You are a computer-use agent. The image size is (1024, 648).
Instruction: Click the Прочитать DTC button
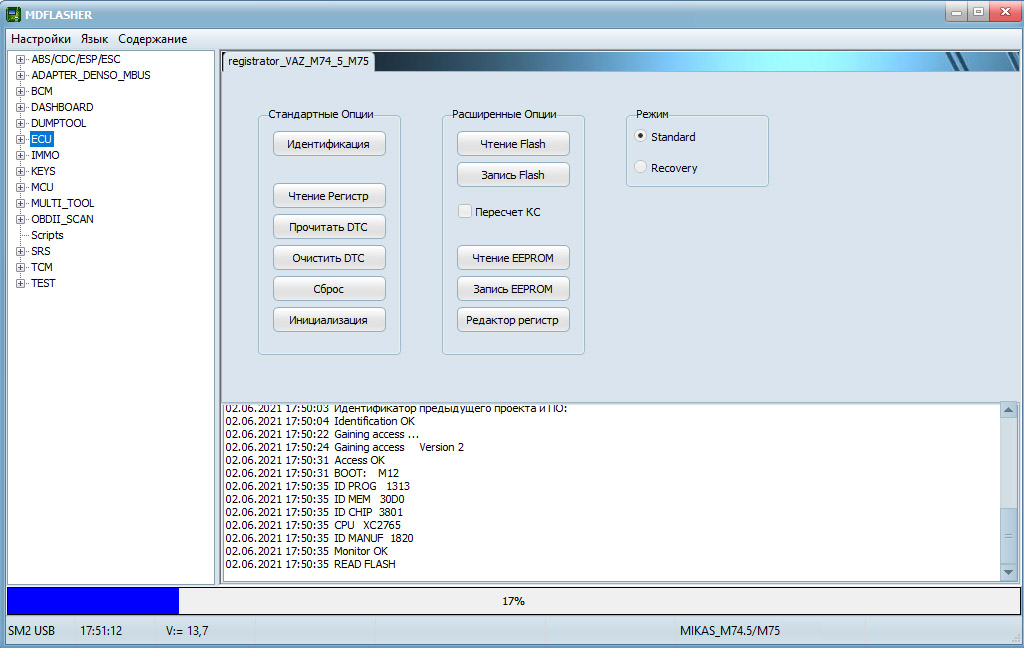click(328, 227)
